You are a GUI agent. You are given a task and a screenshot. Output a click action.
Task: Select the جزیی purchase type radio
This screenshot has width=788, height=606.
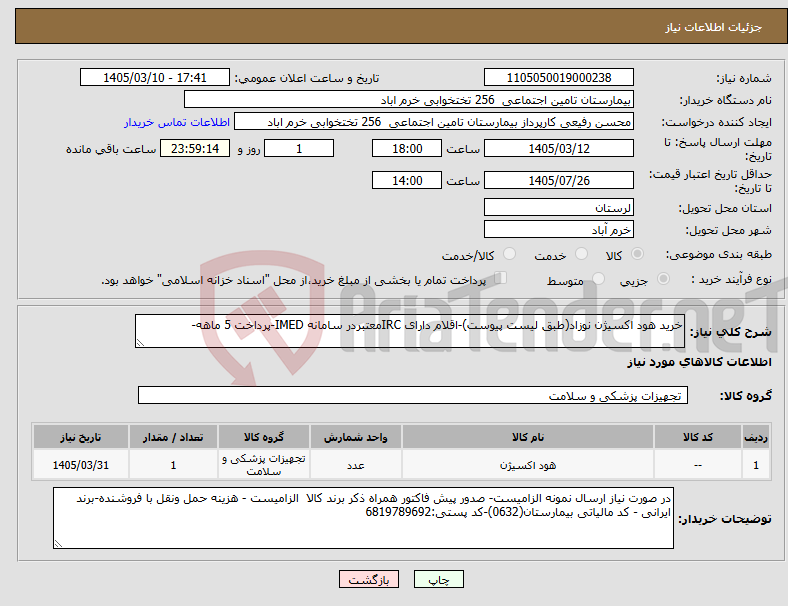(x=663, y=279)
